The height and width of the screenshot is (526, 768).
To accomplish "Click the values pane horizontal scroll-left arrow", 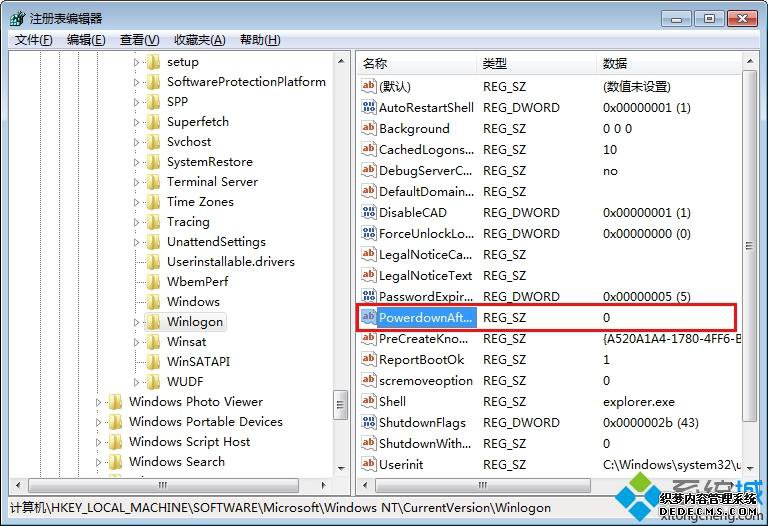I will [x=365, y=485].
